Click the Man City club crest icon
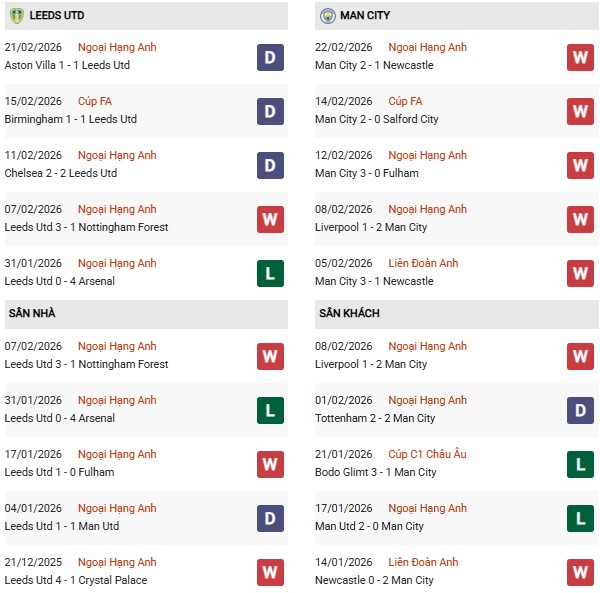 [x=327, y=15]
